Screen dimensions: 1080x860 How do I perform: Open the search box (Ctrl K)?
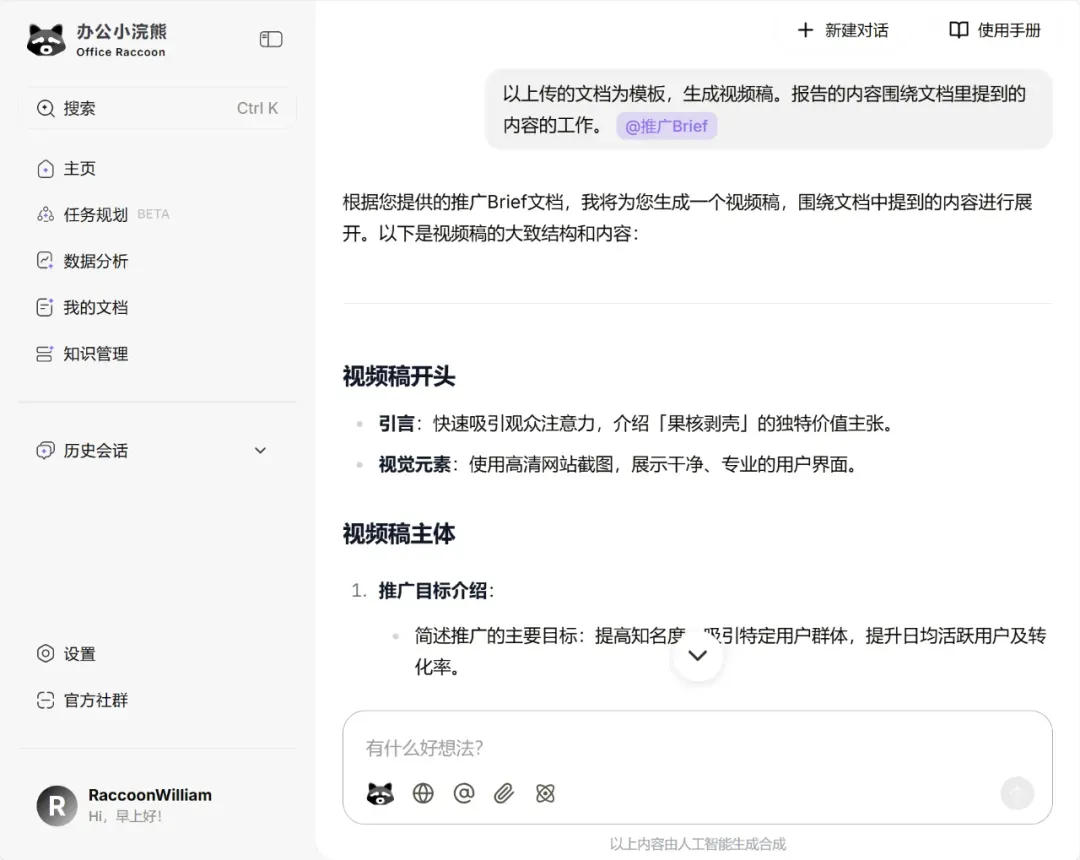158,108
